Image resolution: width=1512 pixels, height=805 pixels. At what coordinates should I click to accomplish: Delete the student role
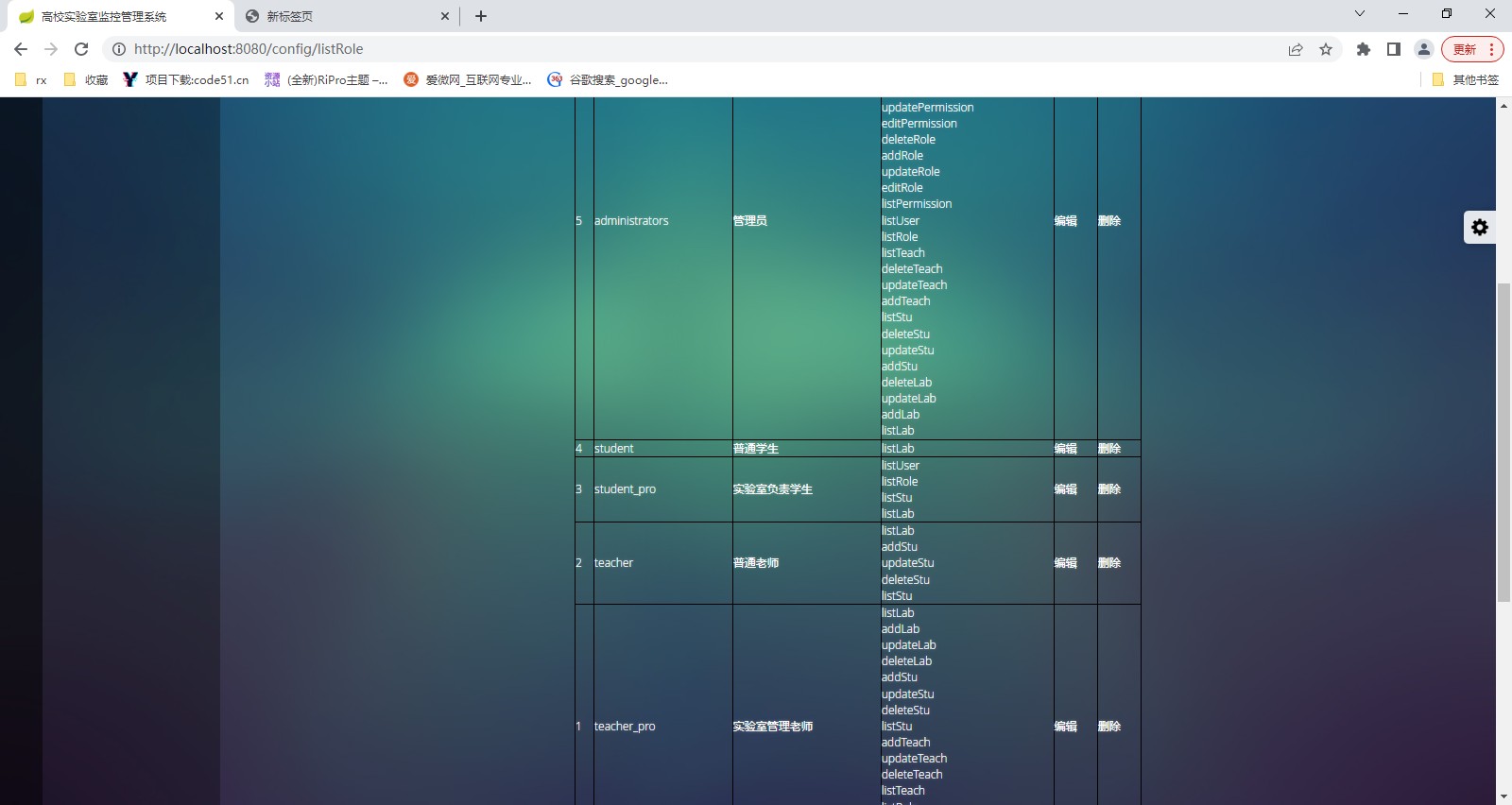1109,449
